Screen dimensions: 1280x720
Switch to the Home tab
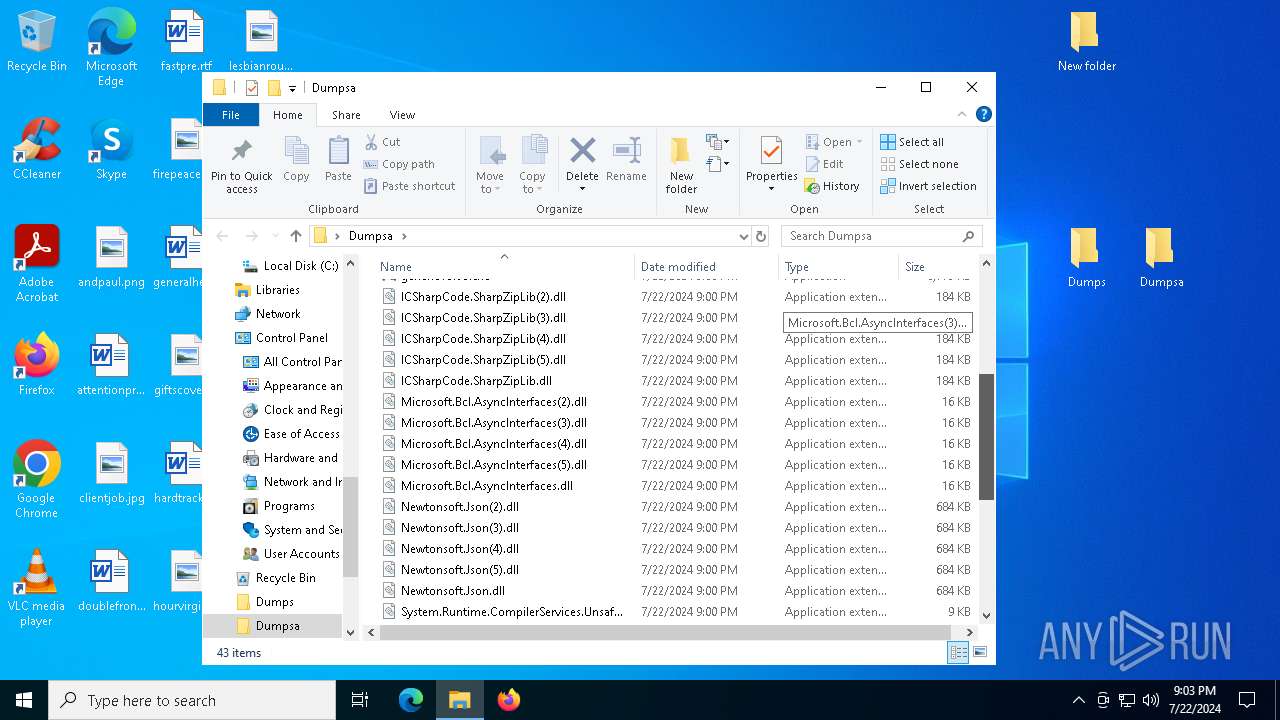[288, 115]
